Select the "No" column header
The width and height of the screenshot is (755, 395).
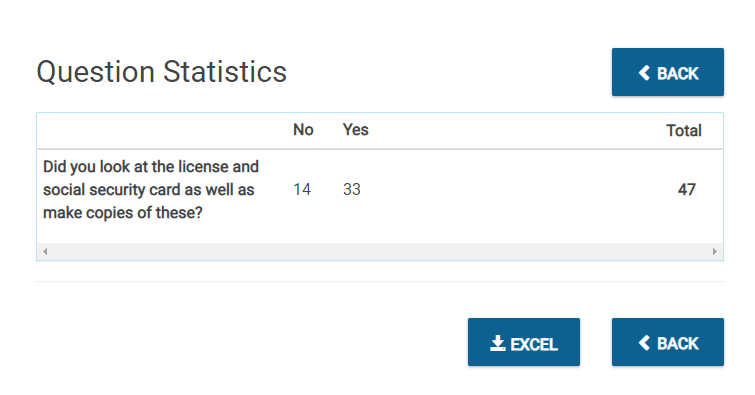[303, 130]
